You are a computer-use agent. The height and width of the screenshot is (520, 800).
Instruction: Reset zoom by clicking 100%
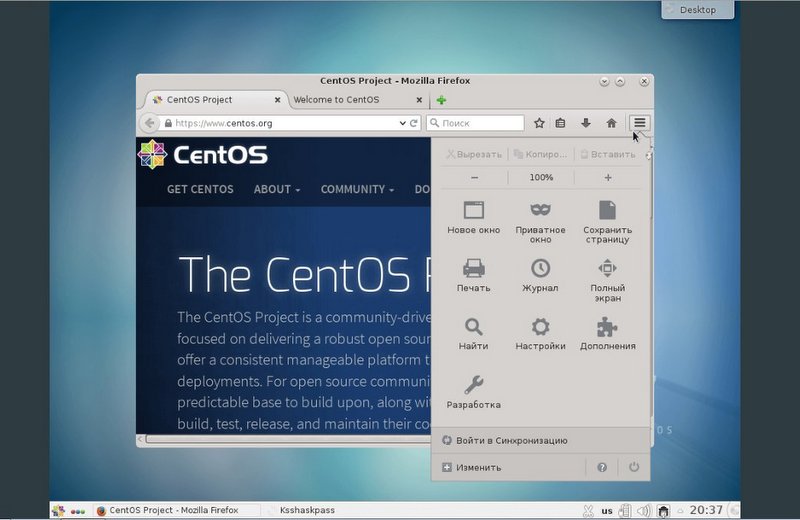pyautogui.click(x=541, y=178)
